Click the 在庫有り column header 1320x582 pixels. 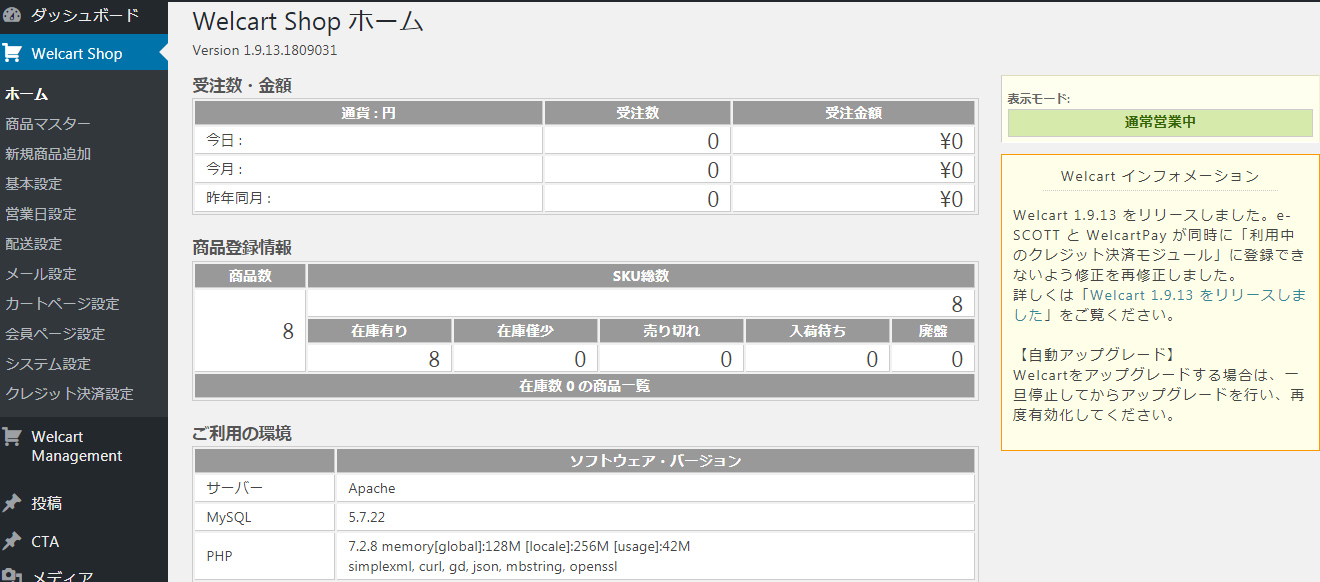(379, 331)
